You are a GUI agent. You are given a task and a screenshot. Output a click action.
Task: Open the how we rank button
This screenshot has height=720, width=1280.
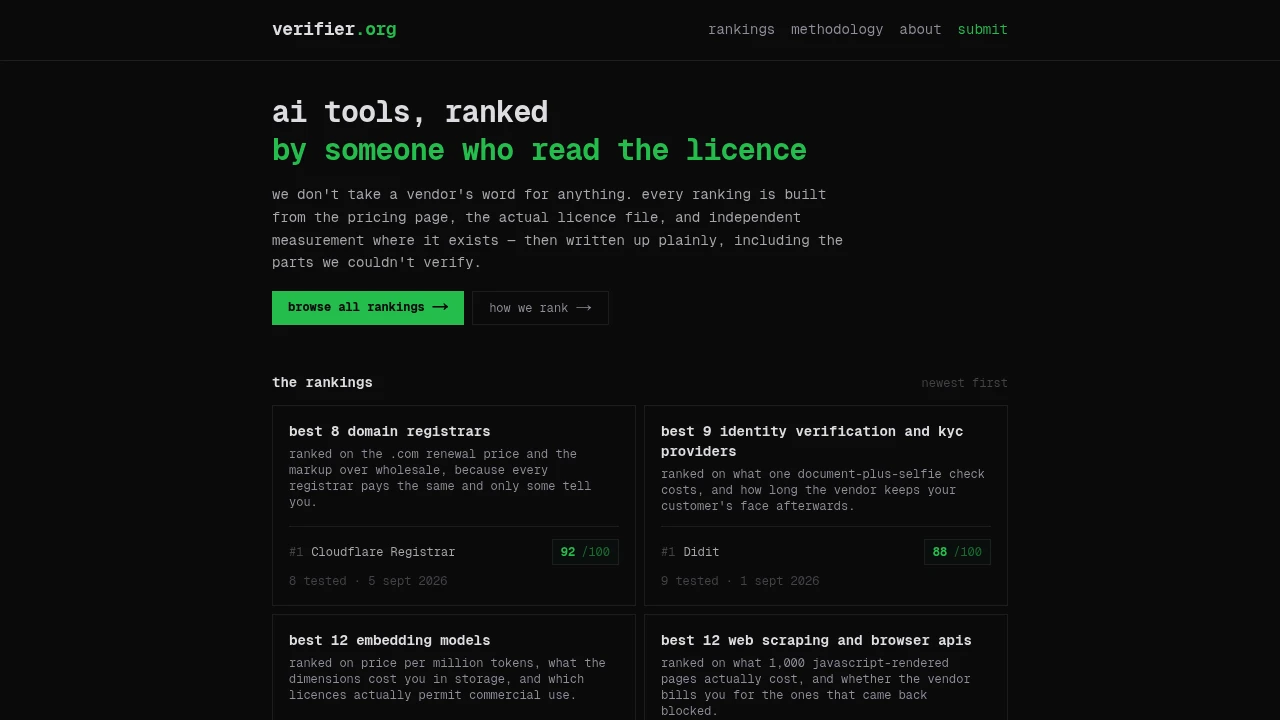(x=540, y=308)
